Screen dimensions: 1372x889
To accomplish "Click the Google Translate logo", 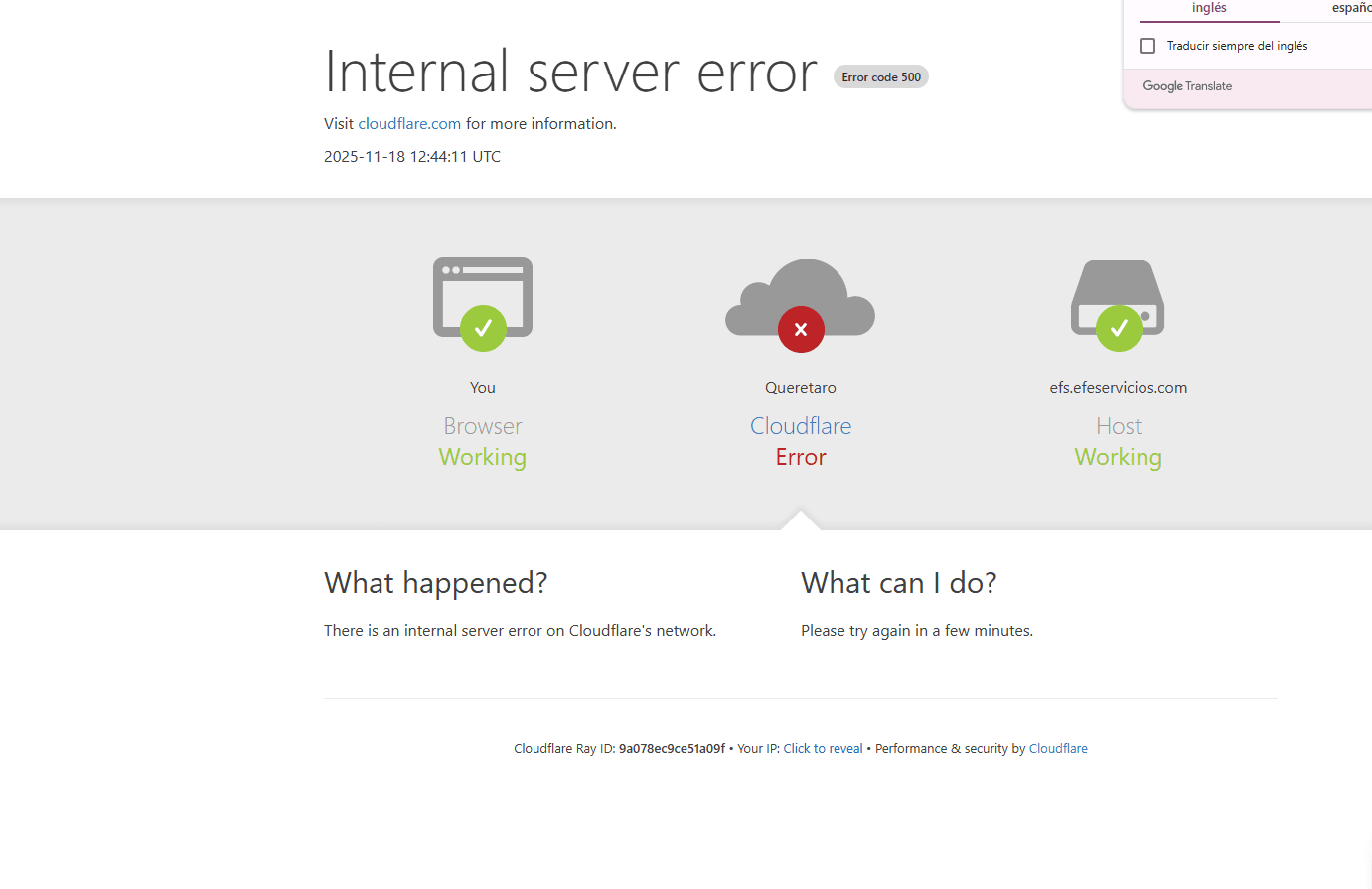I will (x=1187, y=86).
